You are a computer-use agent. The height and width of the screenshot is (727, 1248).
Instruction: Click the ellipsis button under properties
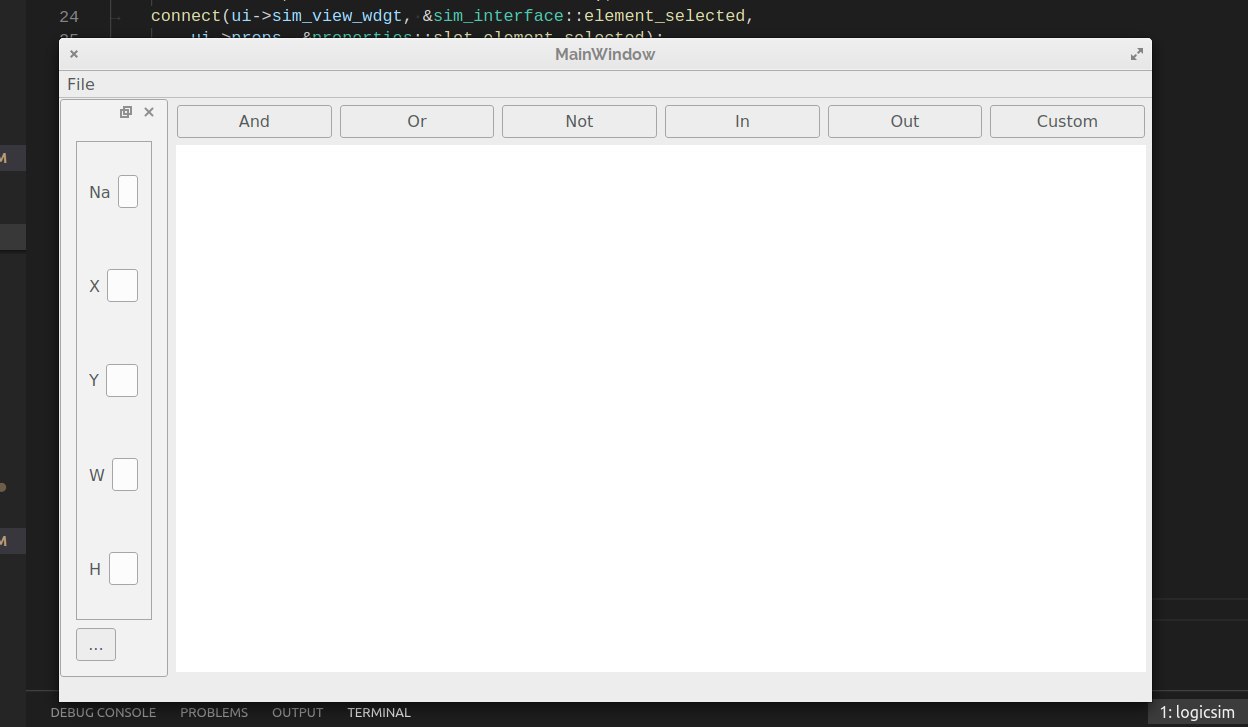click(96, 645)
